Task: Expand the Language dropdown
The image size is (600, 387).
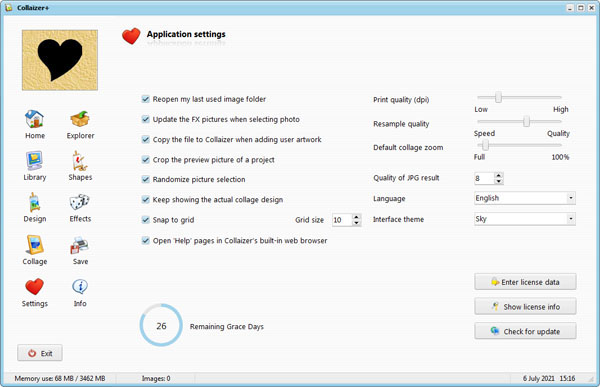Action: (571, 198)
